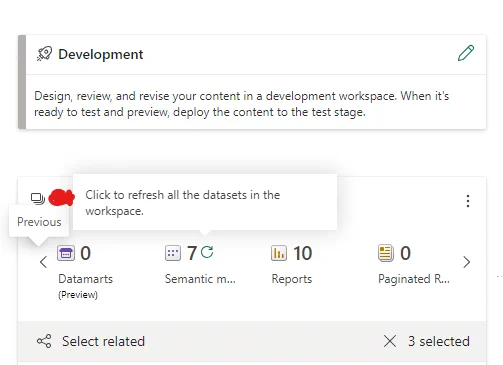Click the 3 selected text

click(x=439, y=341)
